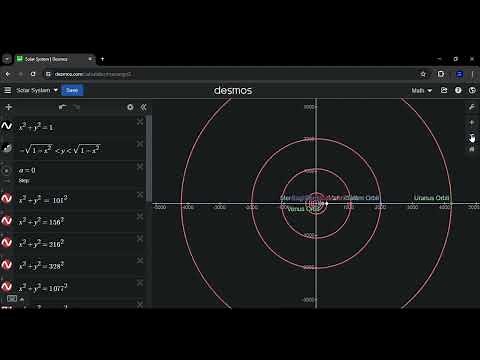Open the Desmos help menu
The width and height of the screenshot is (480, 360).
coord(458,90)
